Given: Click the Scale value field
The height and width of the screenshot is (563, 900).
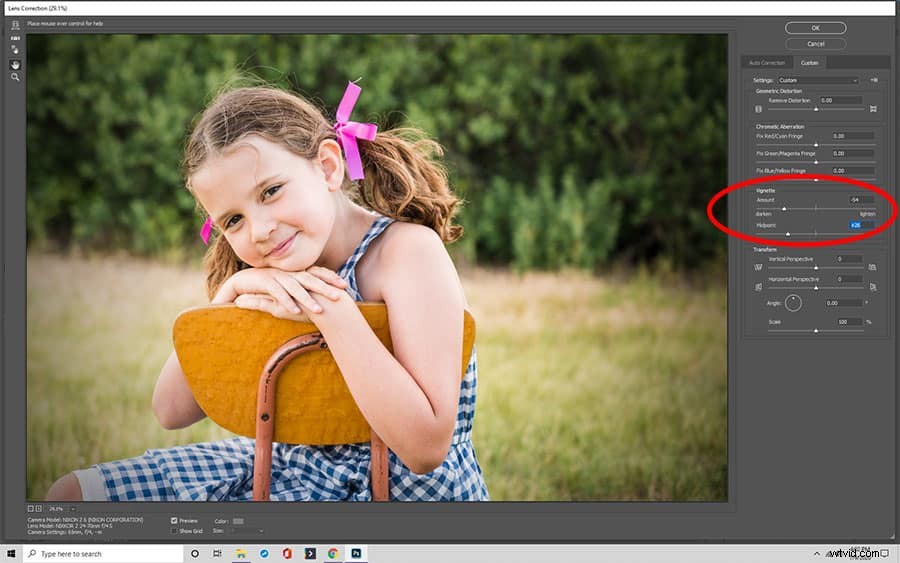Looking at the screenshot, I should click(849, 322).
